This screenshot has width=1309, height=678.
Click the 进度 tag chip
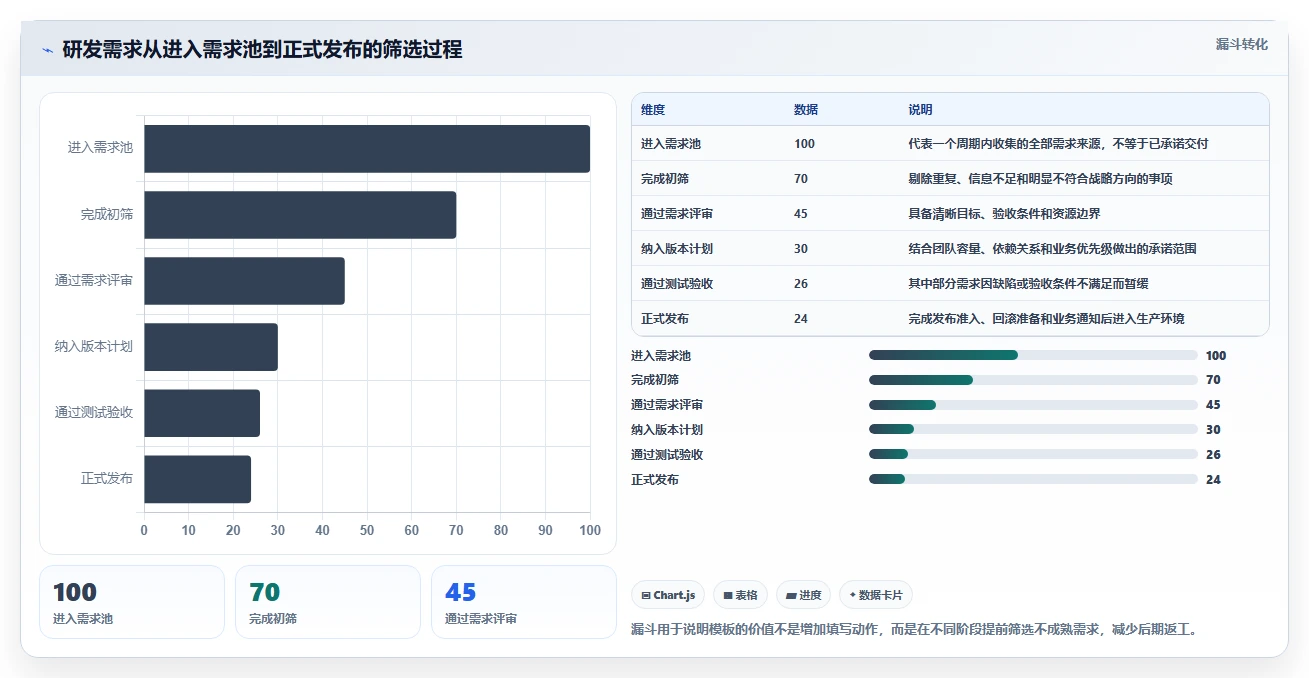(803, 595)
